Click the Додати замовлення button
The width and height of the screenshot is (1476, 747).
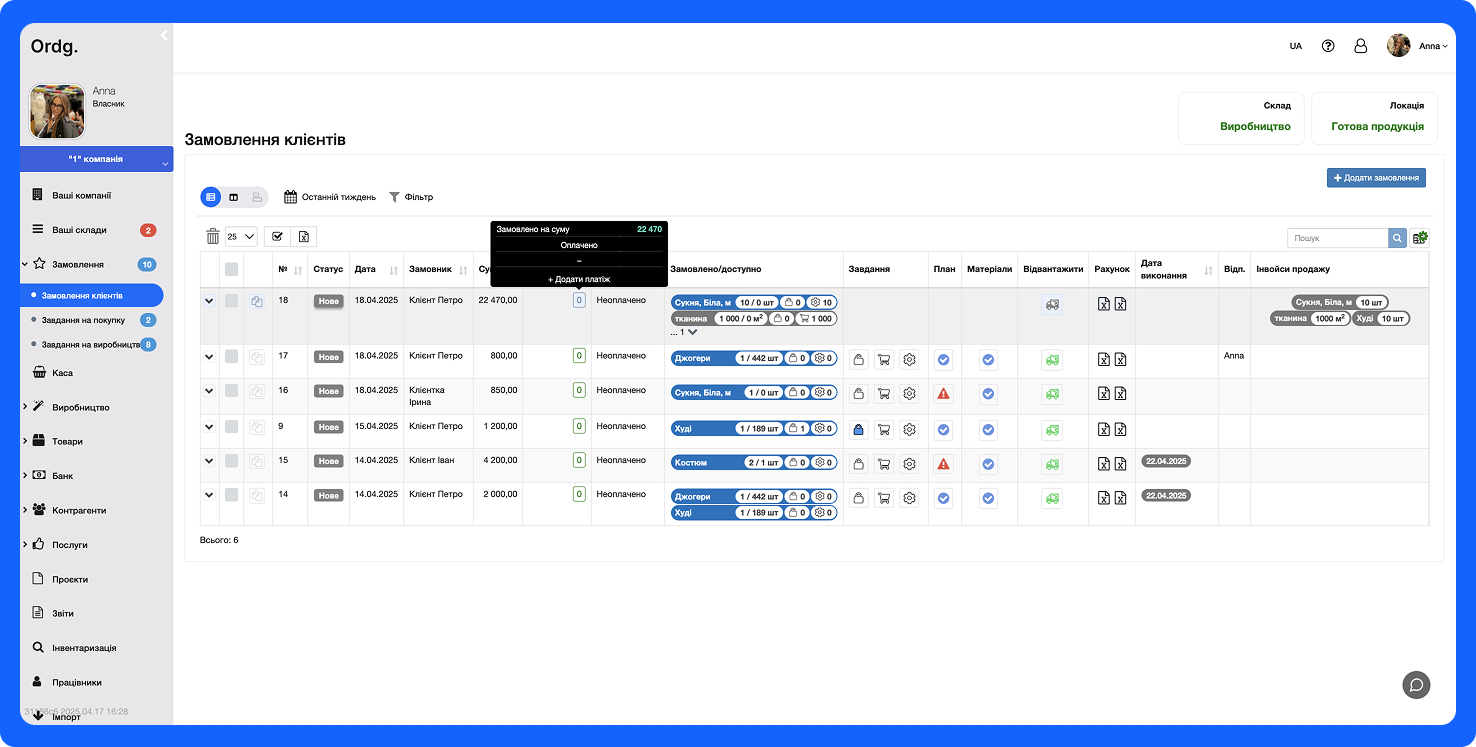point(1376,178)
